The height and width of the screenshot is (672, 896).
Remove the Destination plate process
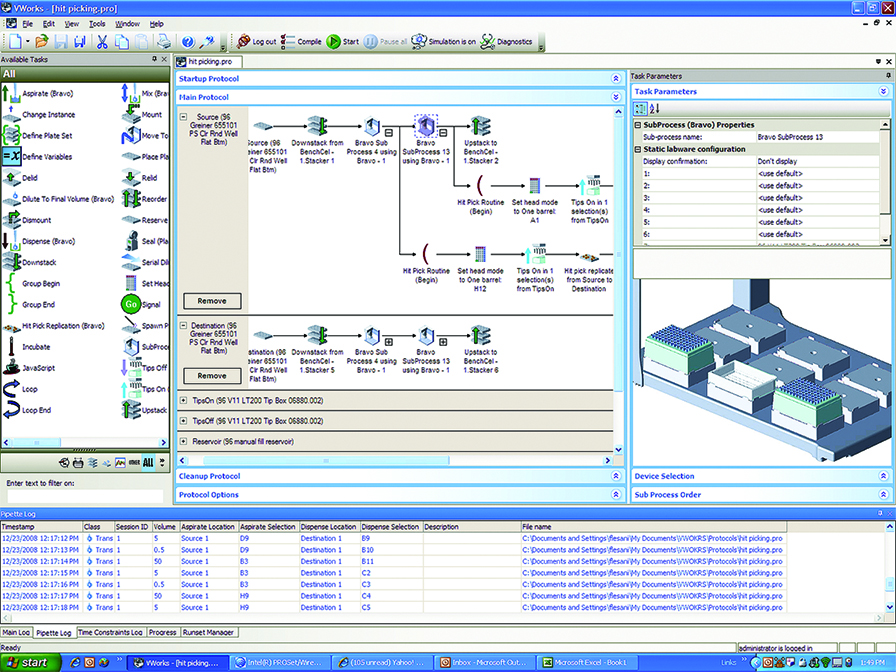(x=212, y=376)
